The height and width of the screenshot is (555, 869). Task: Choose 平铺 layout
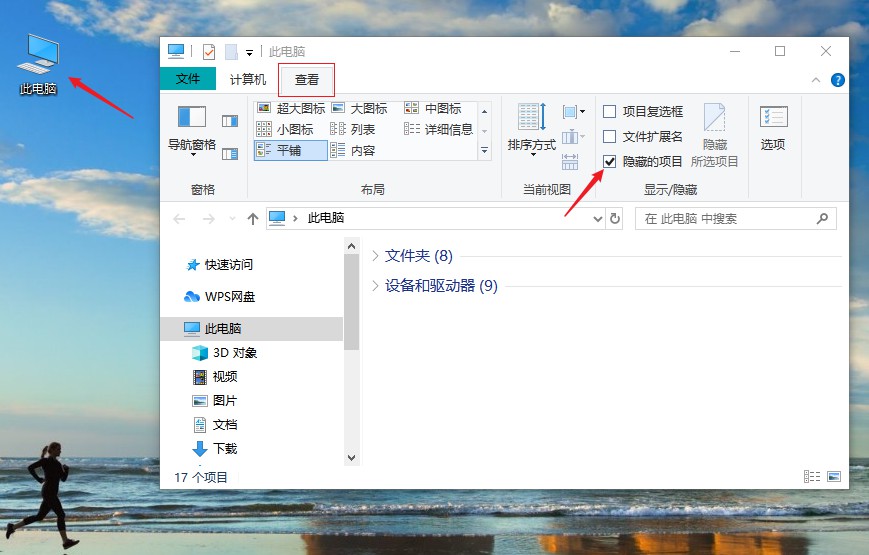(290, 150)
